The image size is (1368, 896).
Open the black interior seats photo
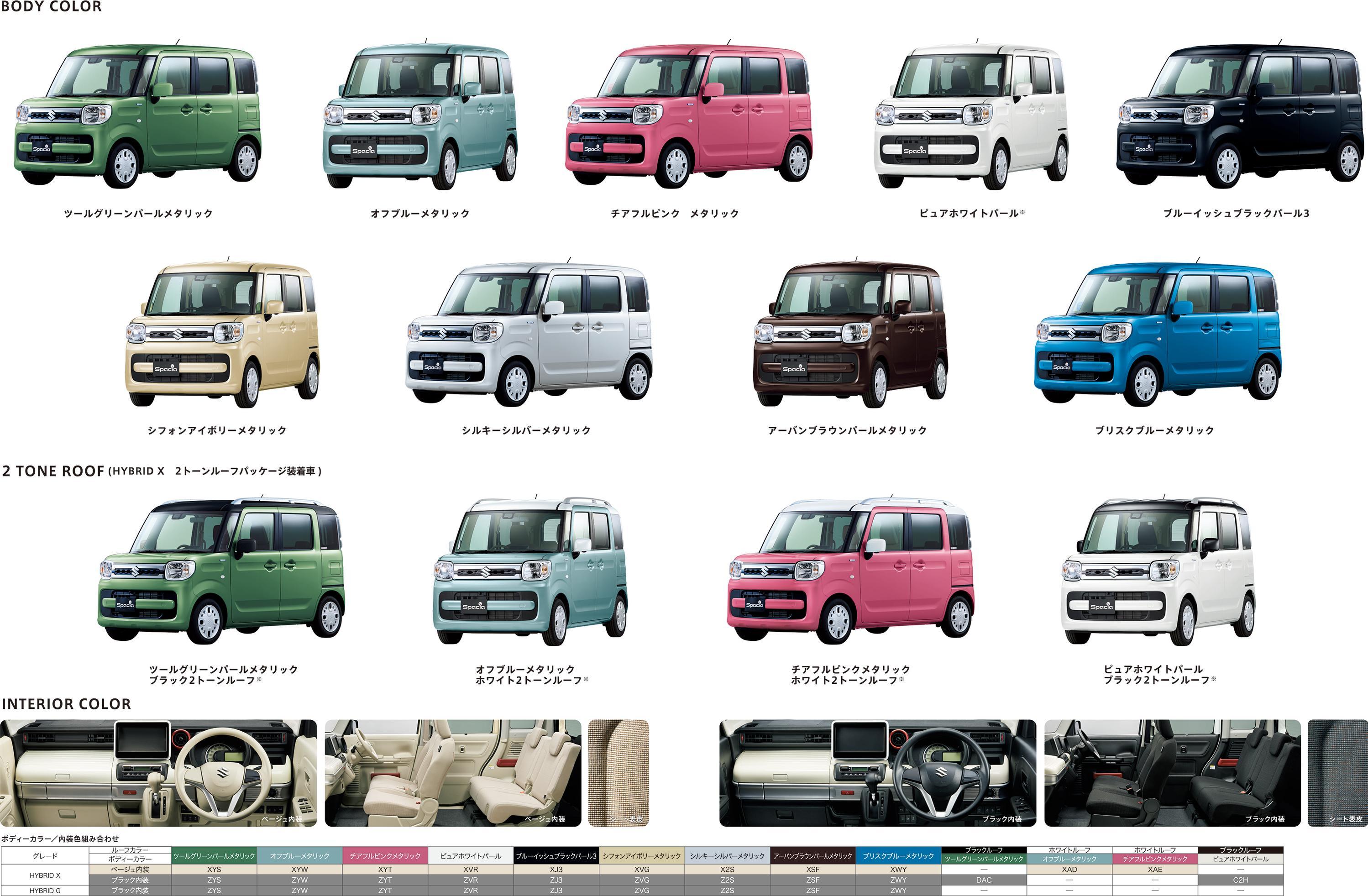tap(1173, 773)
